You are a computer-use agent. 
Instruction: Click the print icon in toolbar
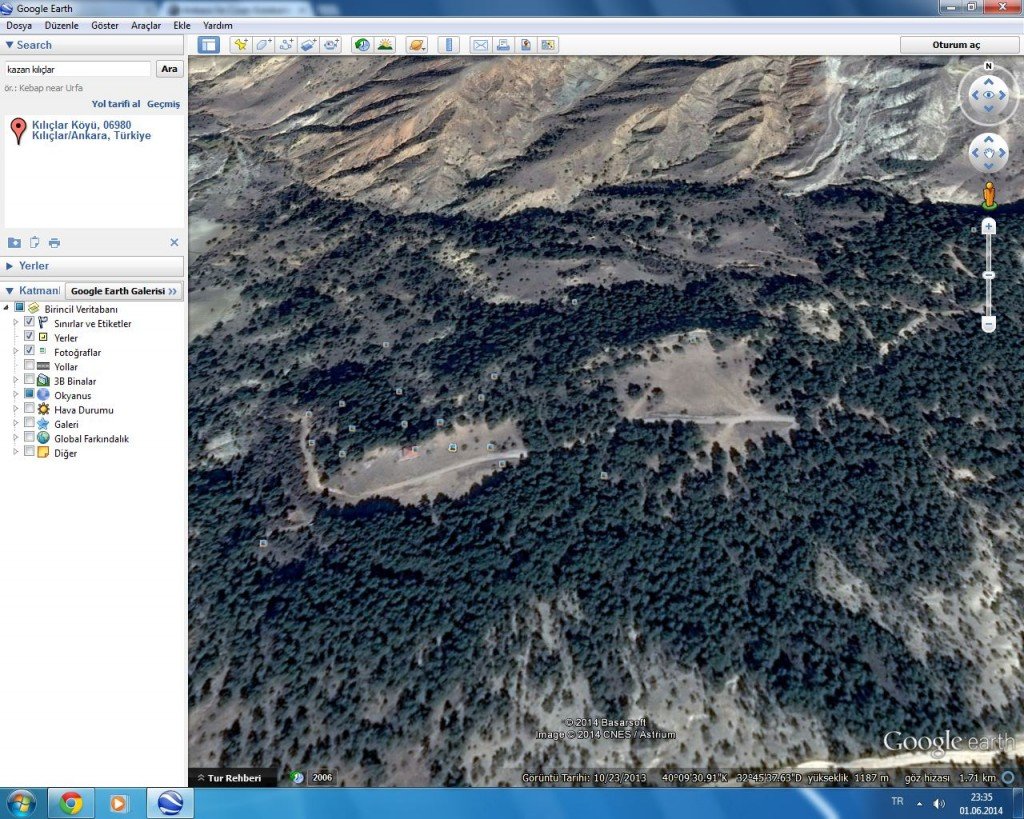503,45
